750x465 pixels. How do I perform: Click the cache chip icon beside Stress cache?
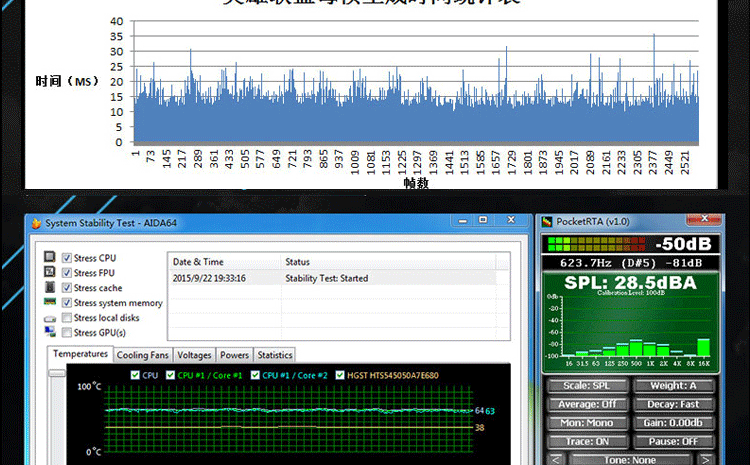(x=50, y=287)
